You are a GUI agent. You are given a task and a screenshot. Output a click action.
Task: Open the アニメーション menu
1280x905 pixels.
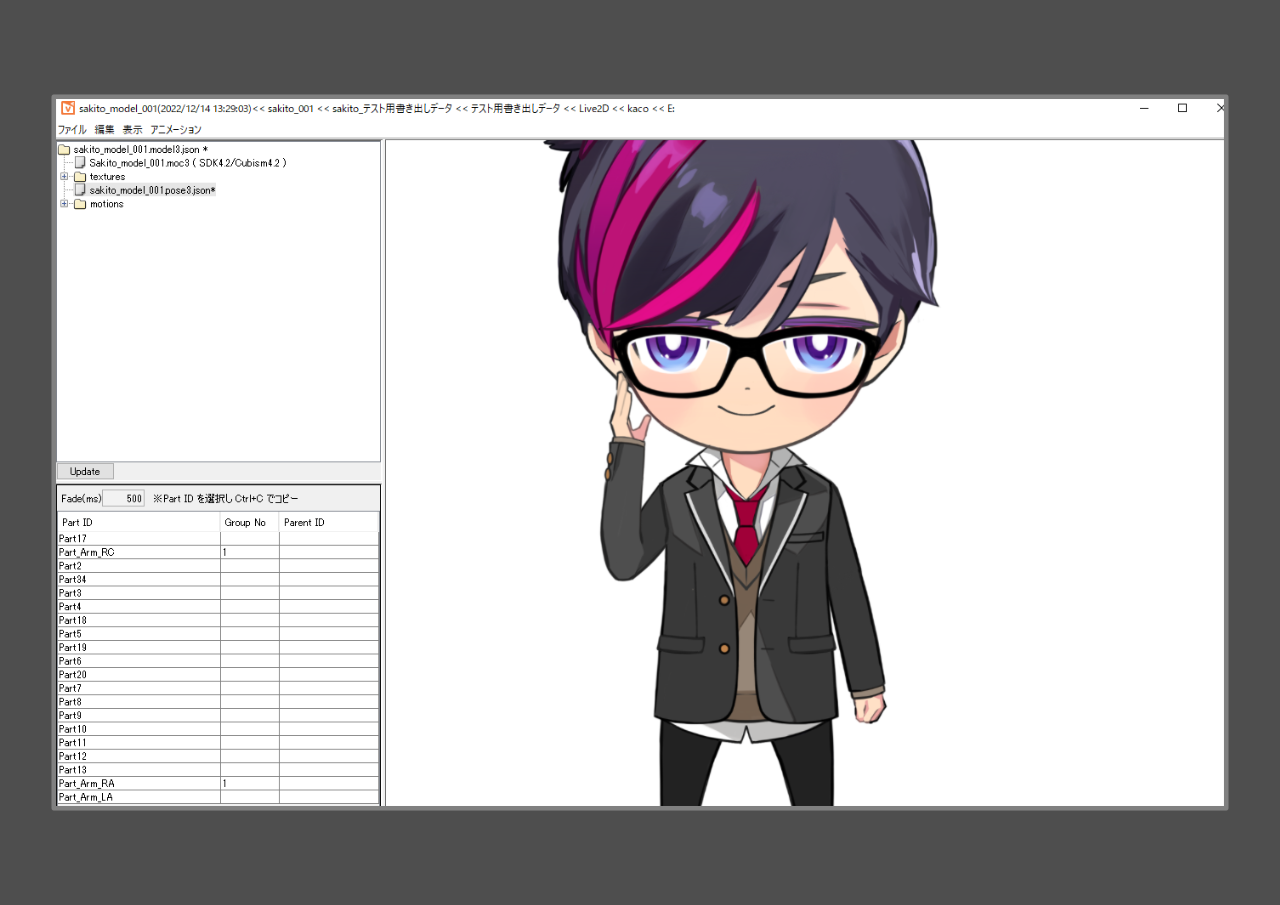coord(176,130)
